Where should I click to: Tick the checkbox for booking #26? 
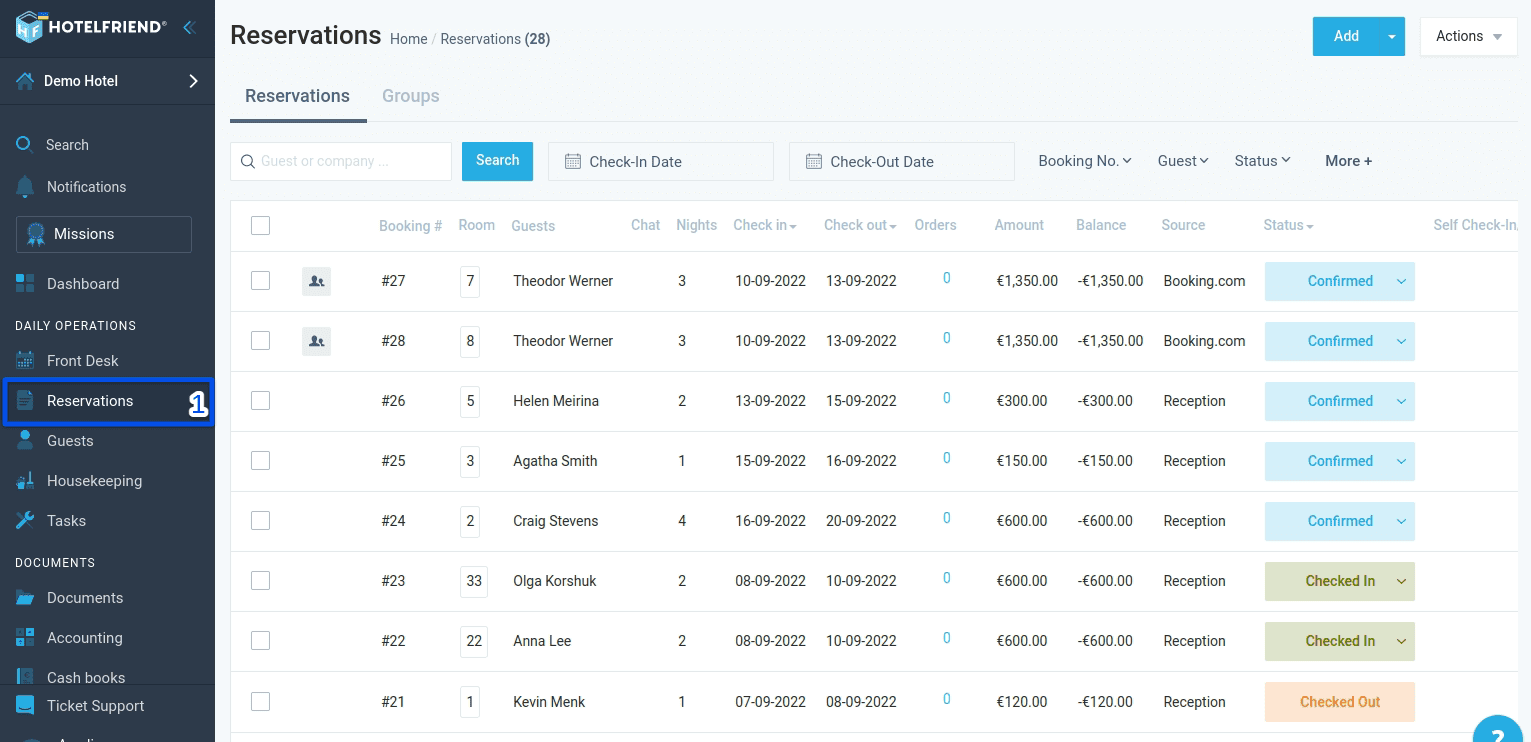coord(260,401)
